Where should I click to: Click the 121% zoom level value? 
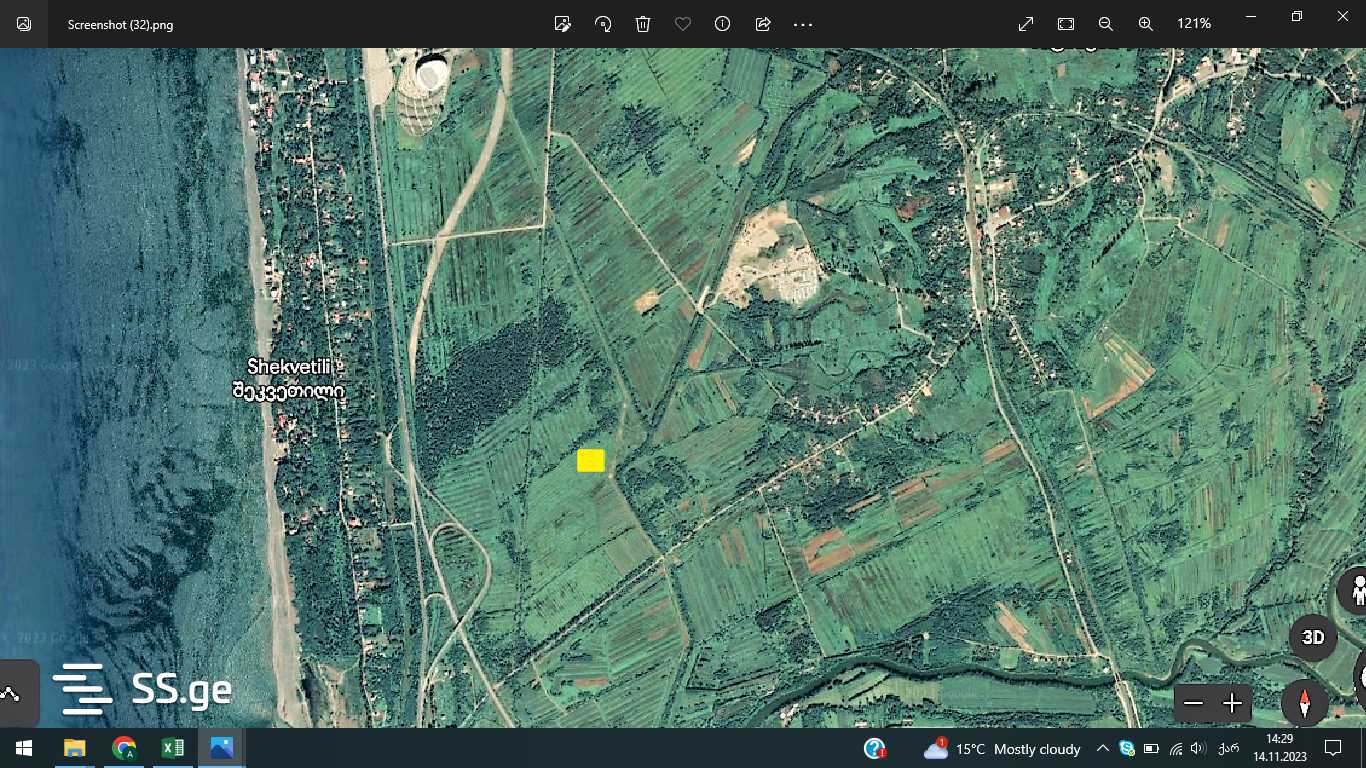(x=1194, y=24)
